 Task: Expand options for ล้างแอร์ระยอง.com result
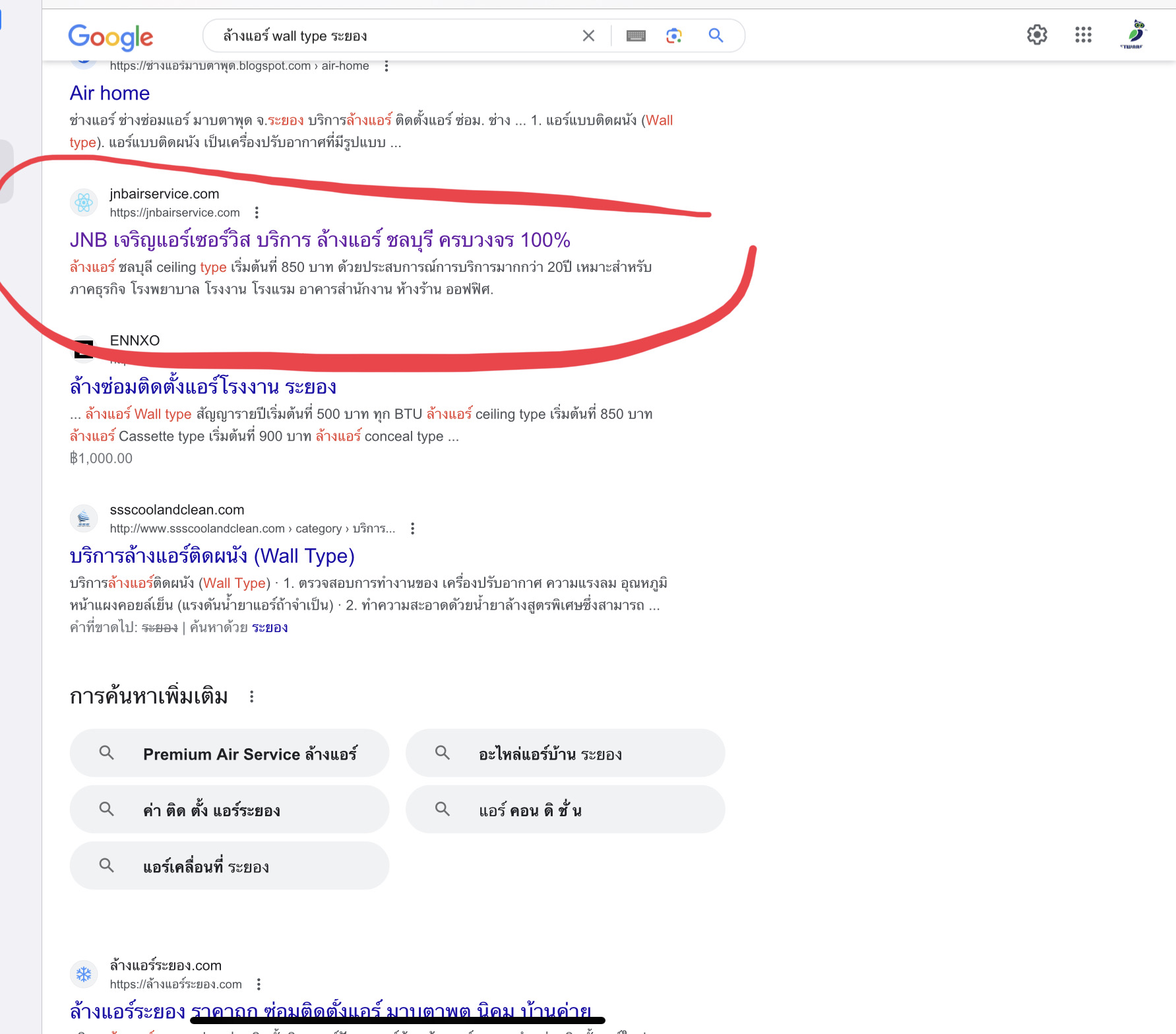tap(259, 985)
